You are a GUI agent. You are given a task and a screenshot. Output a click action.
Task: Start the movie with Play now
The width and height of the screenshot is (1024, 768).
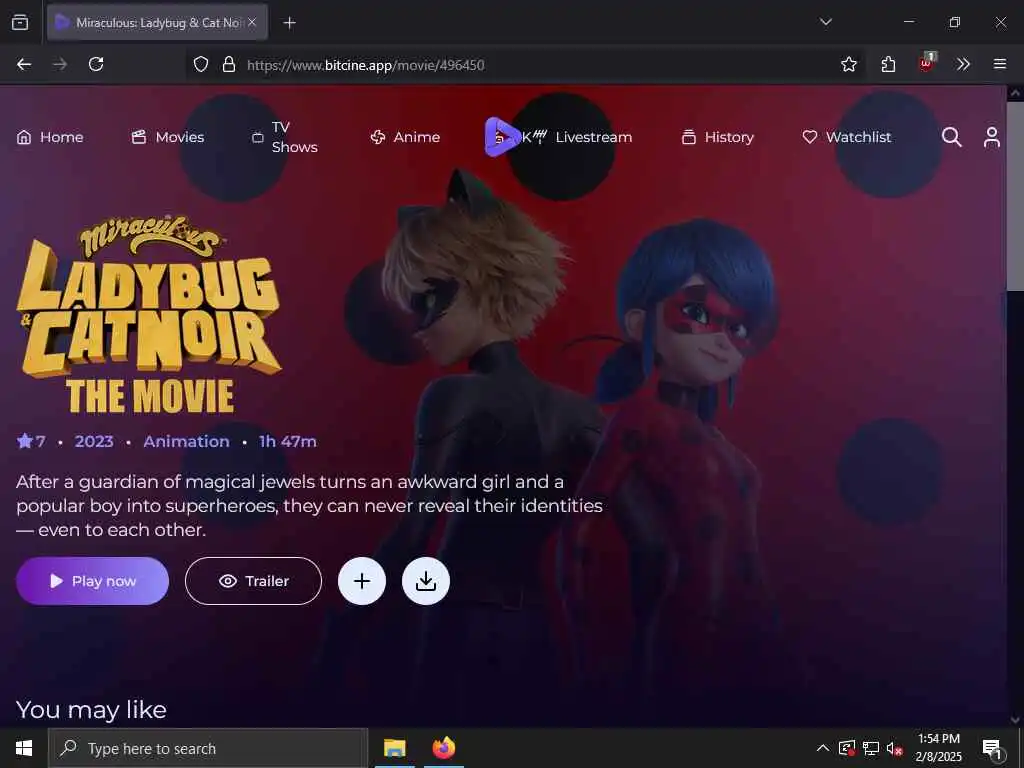pos(92,581)
